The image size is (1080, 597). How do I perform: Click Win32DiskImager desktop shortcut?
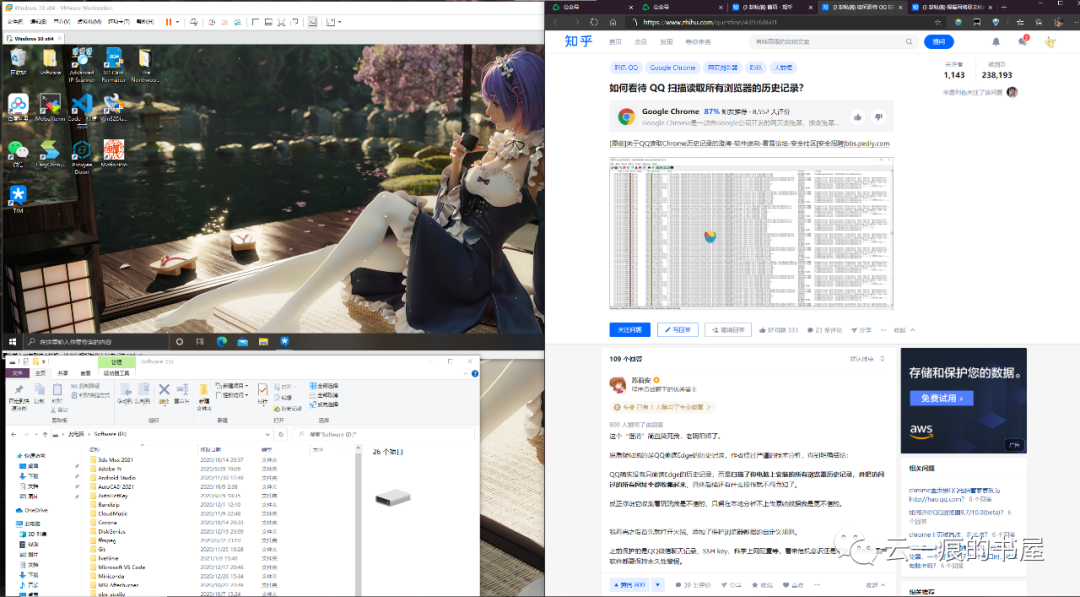[x=114, y=108]
